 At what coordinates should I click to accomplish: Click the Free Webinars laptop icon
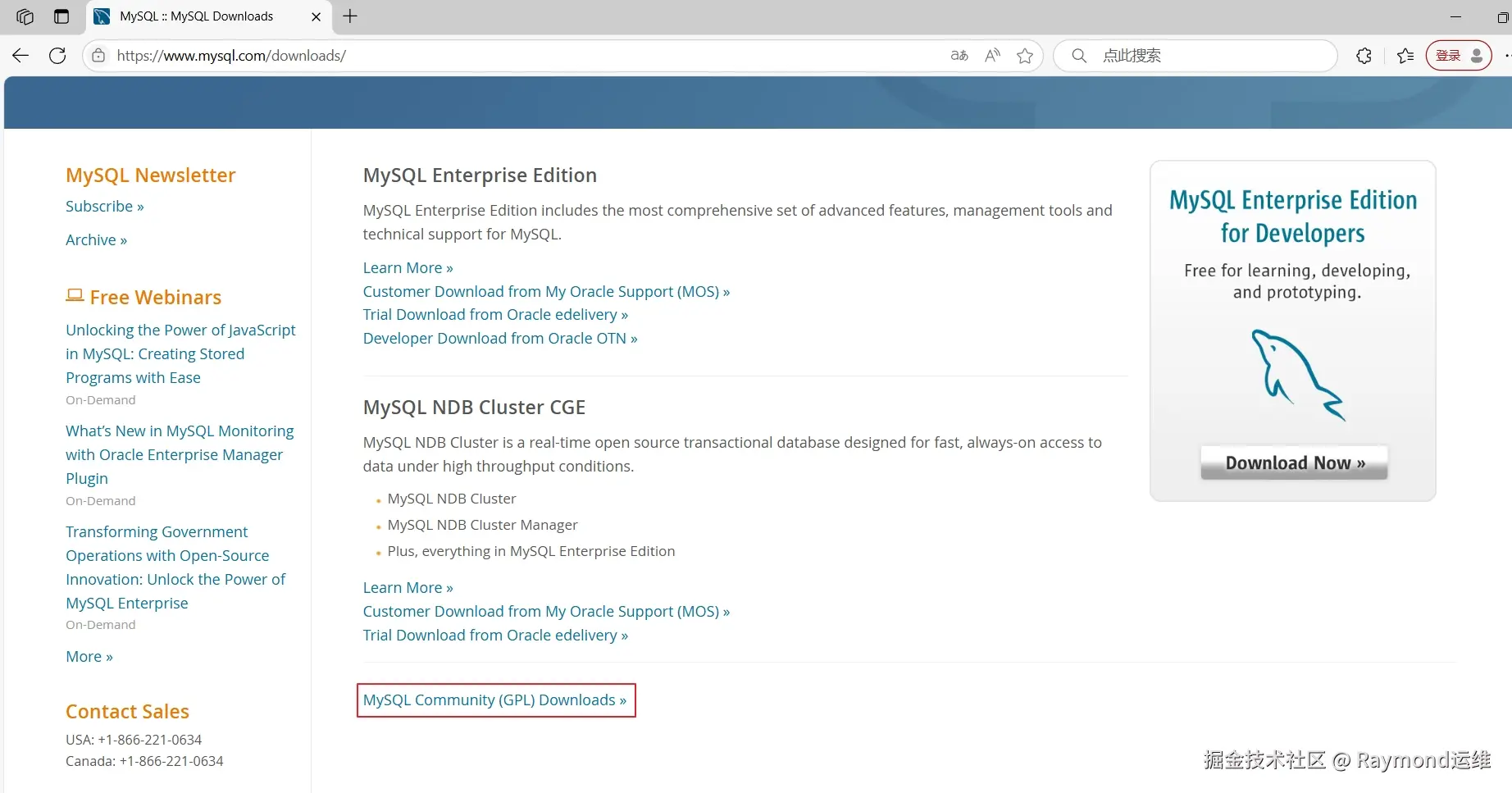pos(75,296)
